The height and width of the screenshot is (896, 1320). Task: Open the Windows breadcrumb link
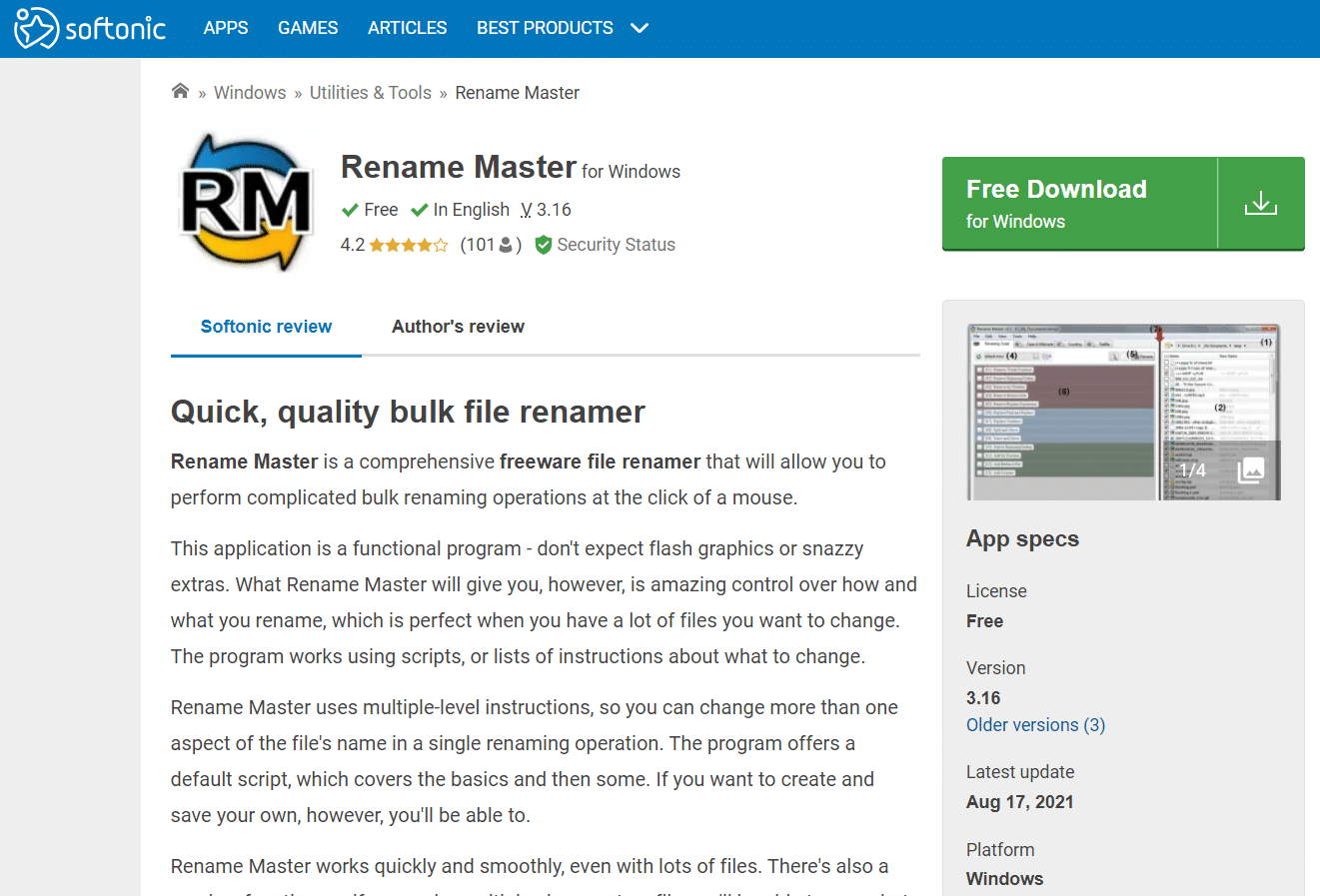tap(250, 93)
